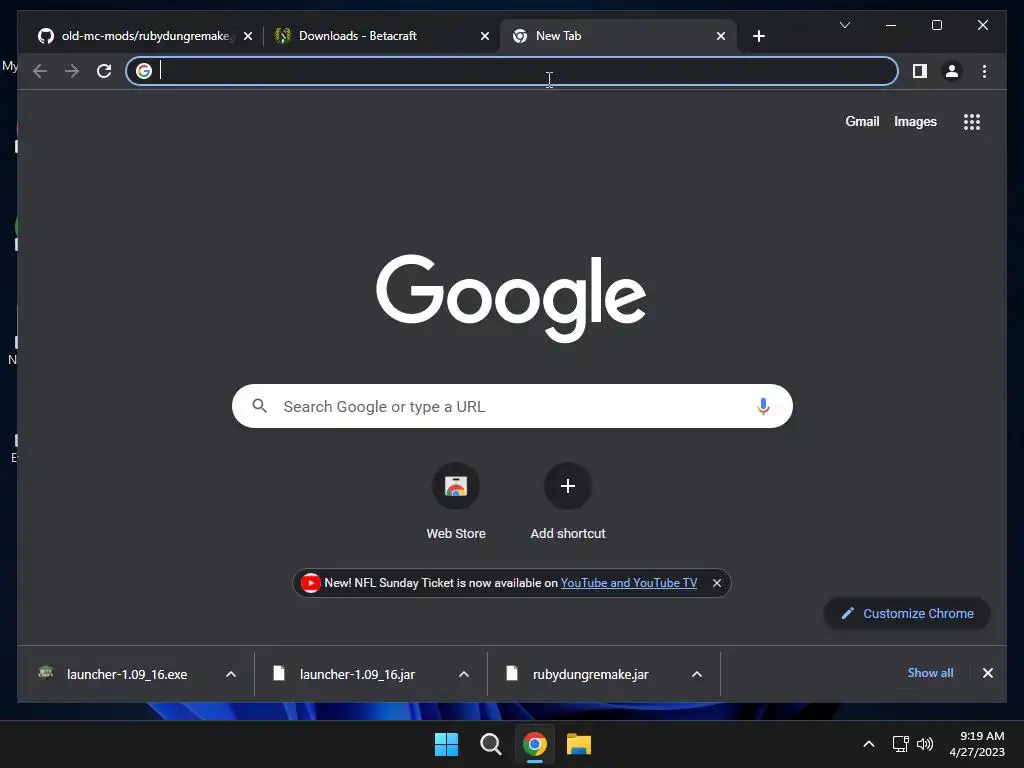This screenshot has height=768, width=1024.
Task: Go forward using the browser forward arrow
Action: [x=72, y=71]
